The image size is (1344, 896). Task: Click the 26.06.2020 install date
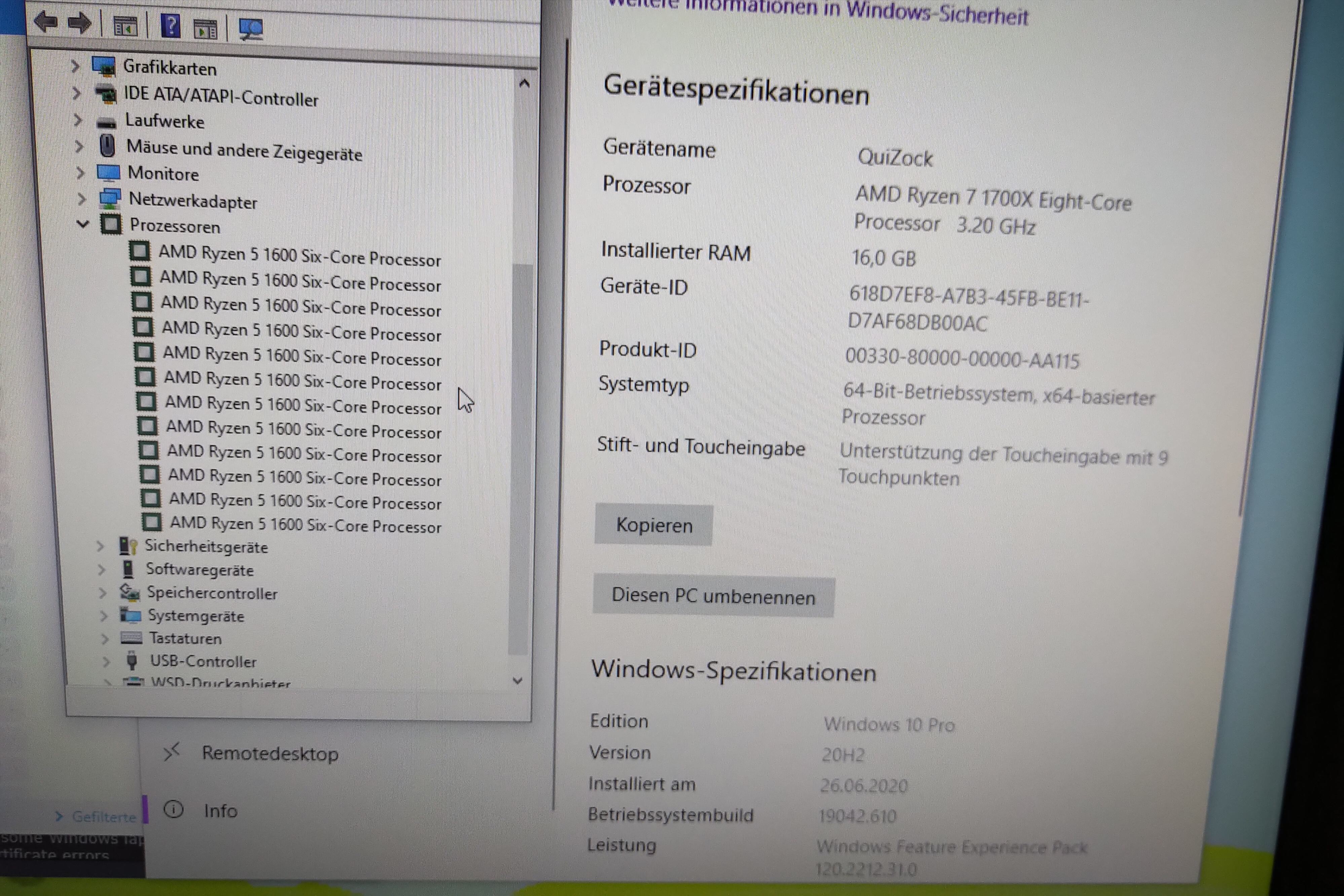click(x=863, y=786)
